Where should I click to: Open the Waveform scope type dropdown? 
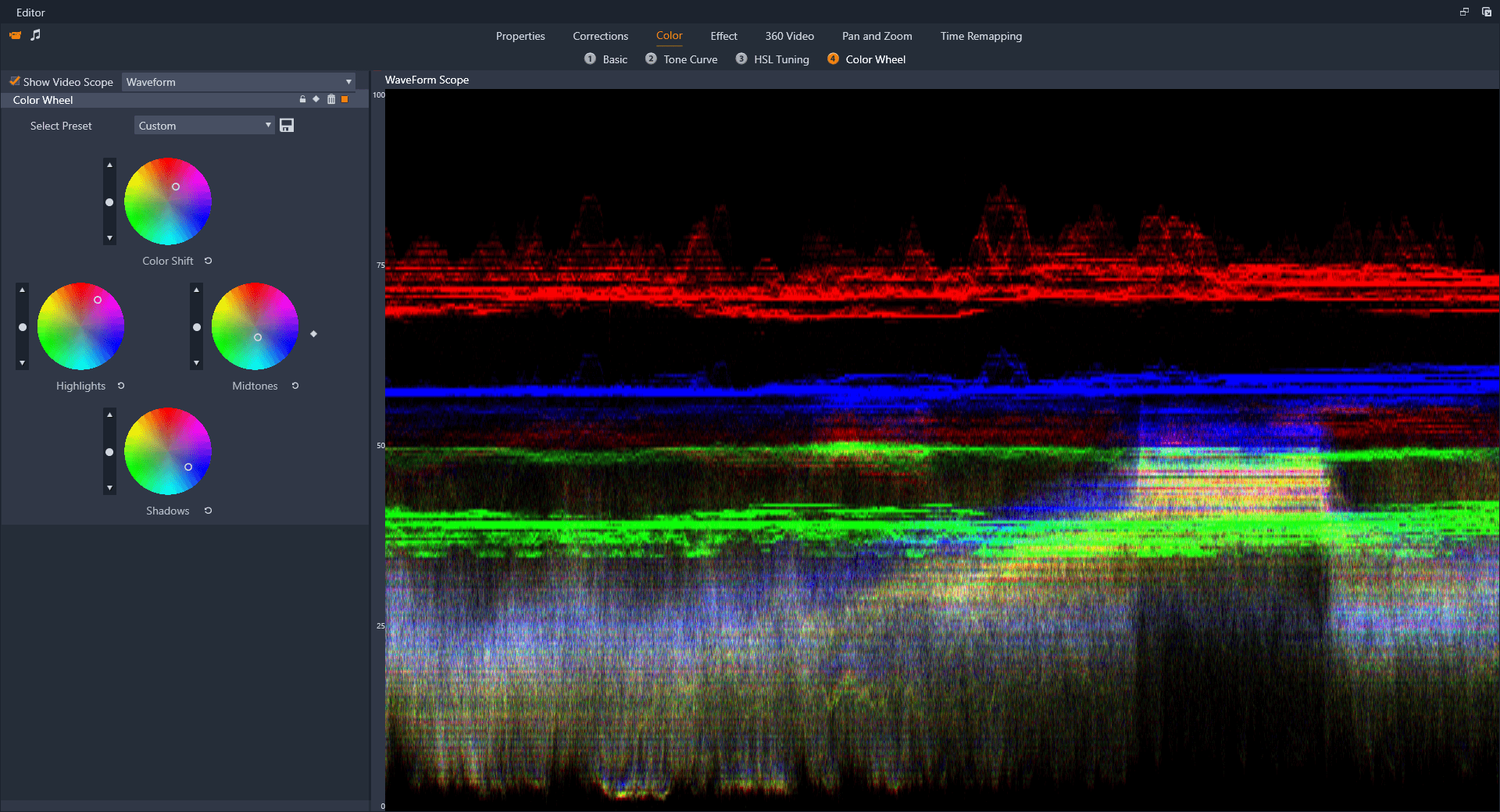coord(238,82)
